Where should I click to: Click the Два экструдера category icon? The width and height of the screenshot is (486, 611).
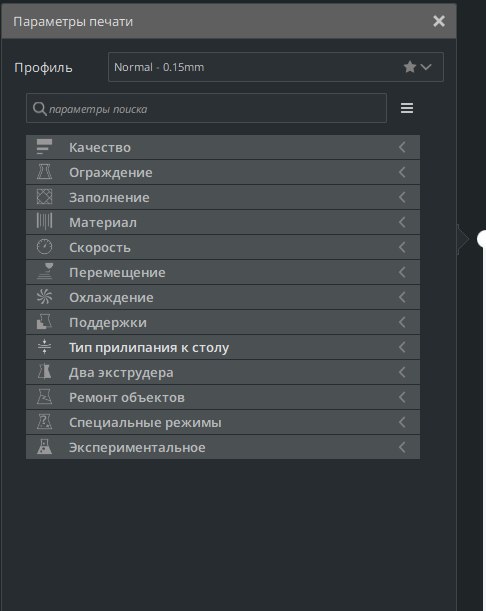click(x=44, y=372)
